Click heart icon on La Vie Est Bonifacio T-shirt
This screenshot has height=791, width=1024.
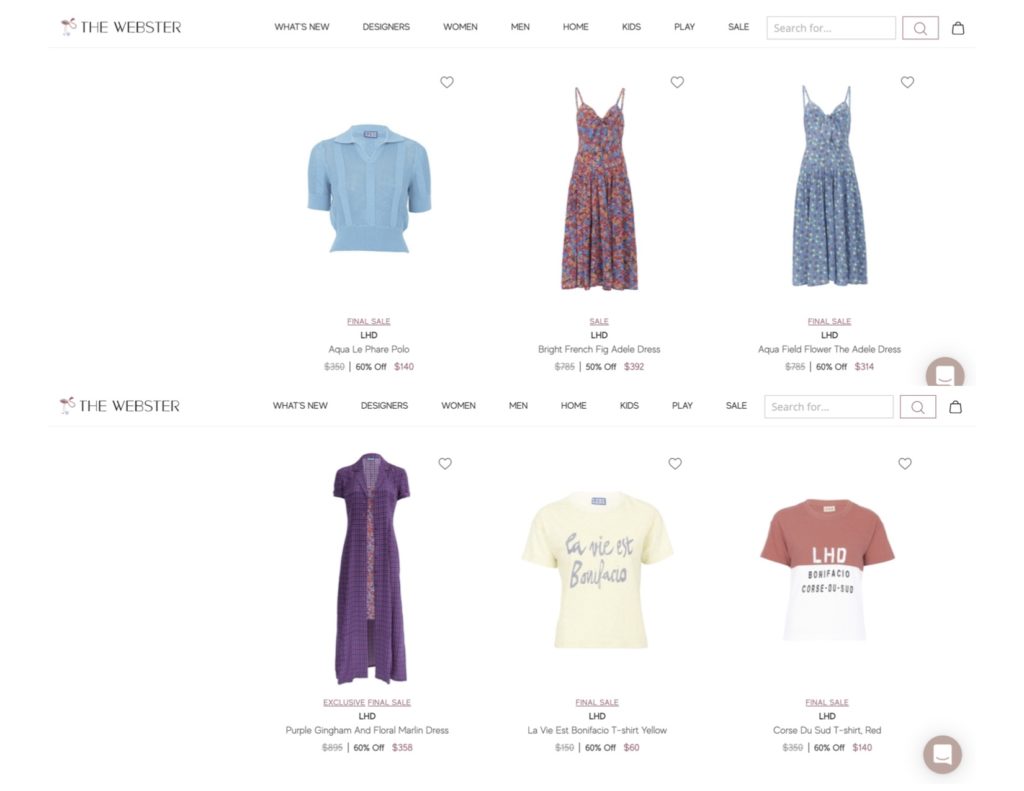point(675,464)
